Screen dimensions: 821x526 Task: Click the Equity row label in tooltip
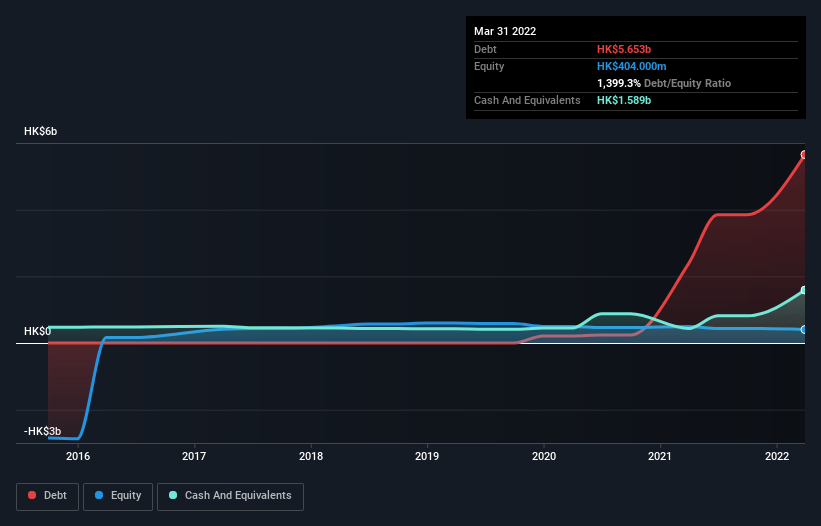point(489,66)
